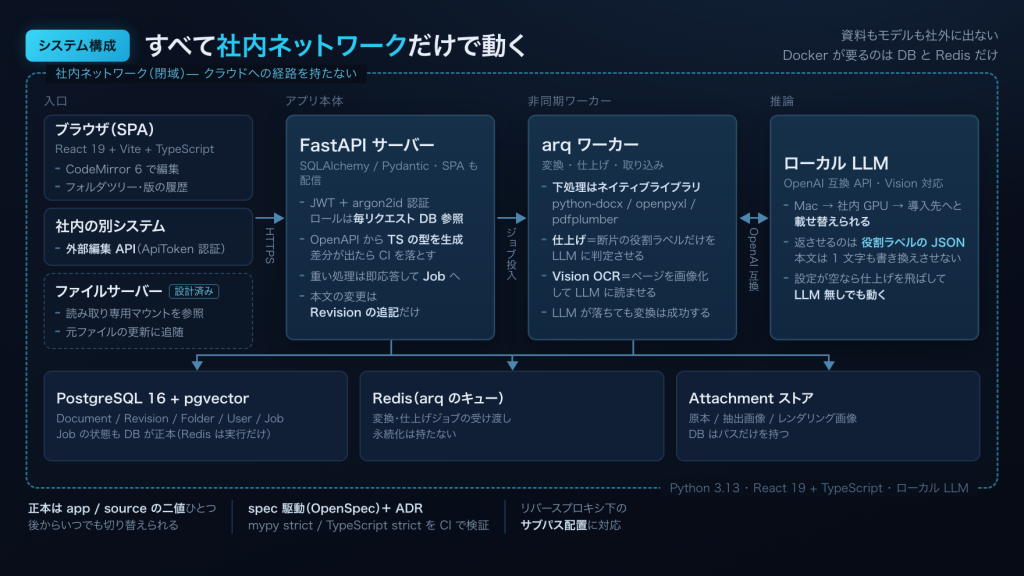The image size is (1024, 576).
Task: Click the 入口 column label
Action: point(56,101)
